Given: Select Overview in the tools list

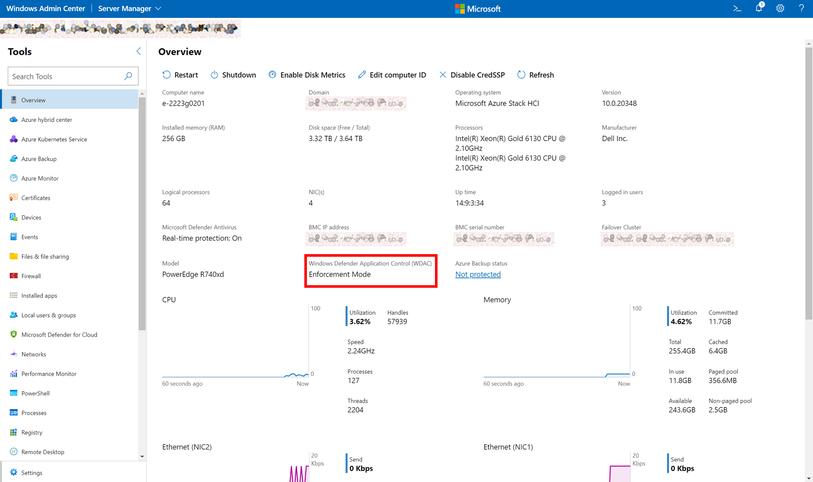Looking at the screenshot, I should 69,100.
